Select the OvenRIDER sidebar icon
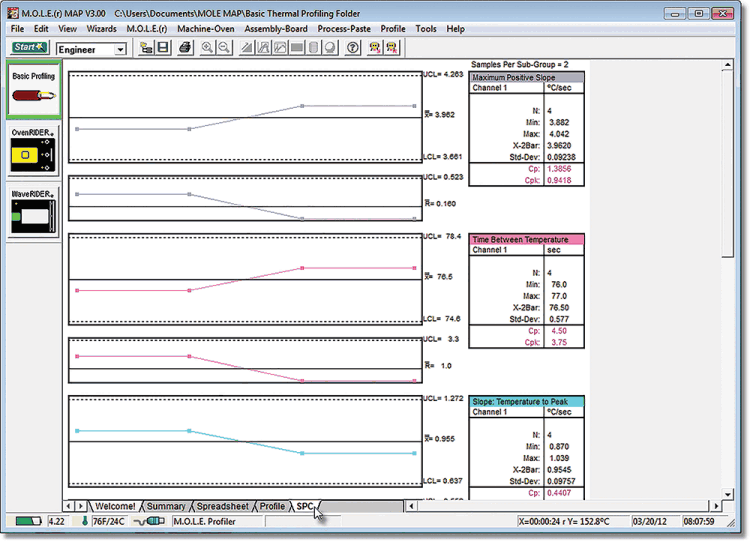The width and height of the screenshot is (750, 542). [34, 153]
